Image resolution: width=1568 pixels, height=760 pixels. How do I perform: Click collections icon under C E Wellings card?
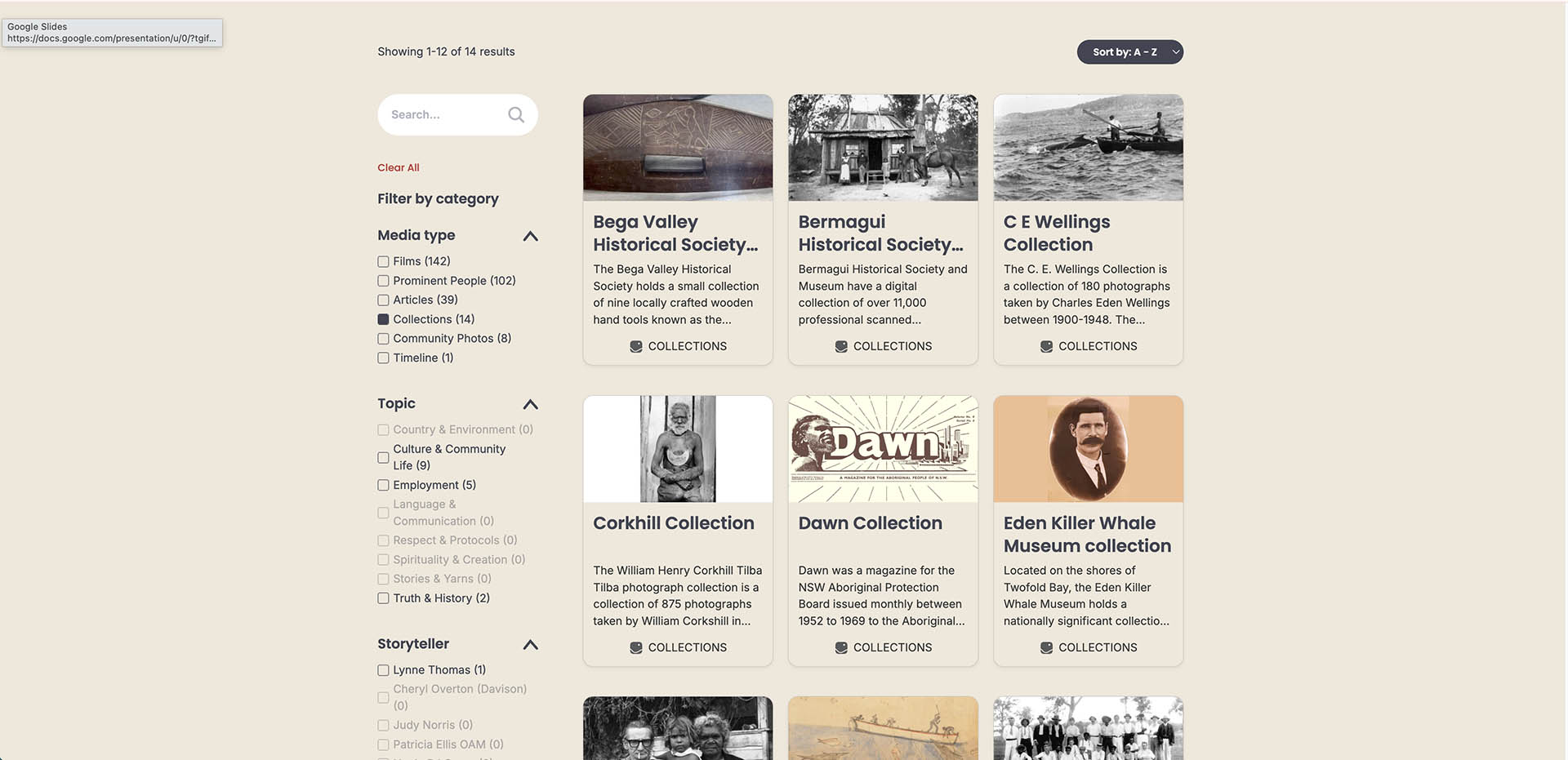point(1046,346)
